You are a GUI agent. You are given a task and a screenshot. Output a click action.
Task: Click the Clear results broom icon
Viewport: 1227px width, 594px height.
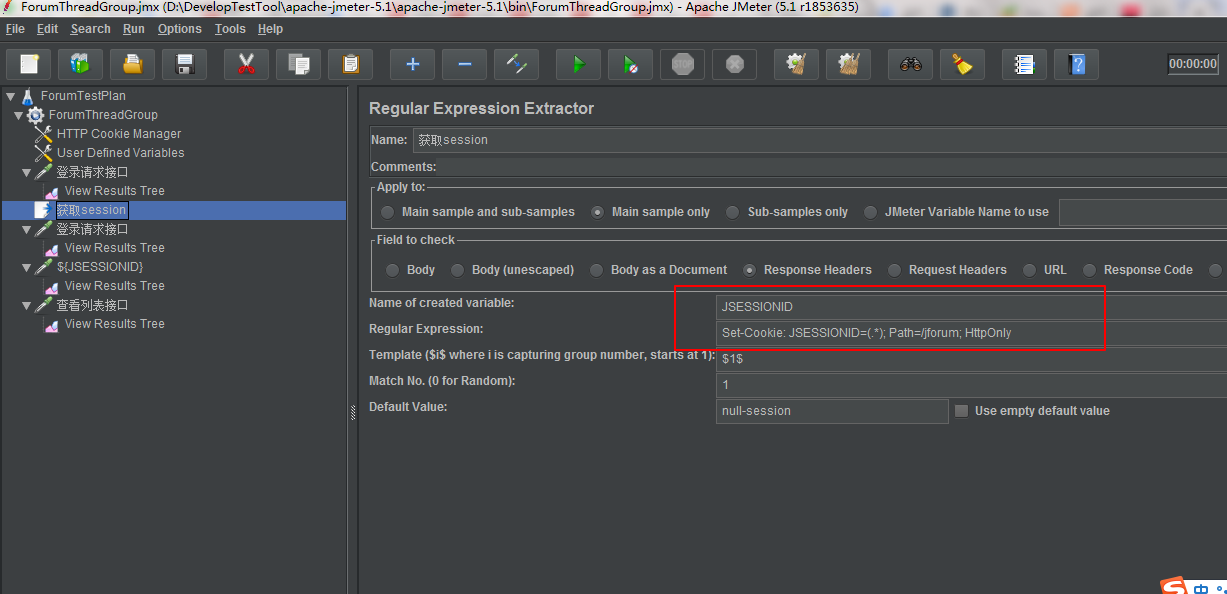pos(796,64)
